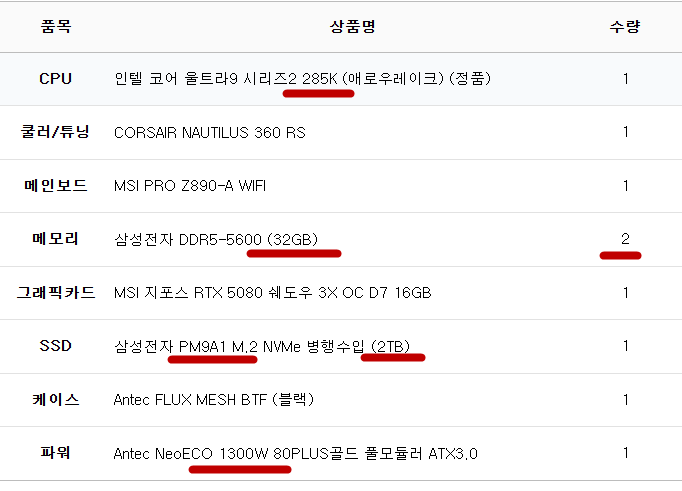Click the 품목 column header
The image size is (682, 491).
(56, 26)
